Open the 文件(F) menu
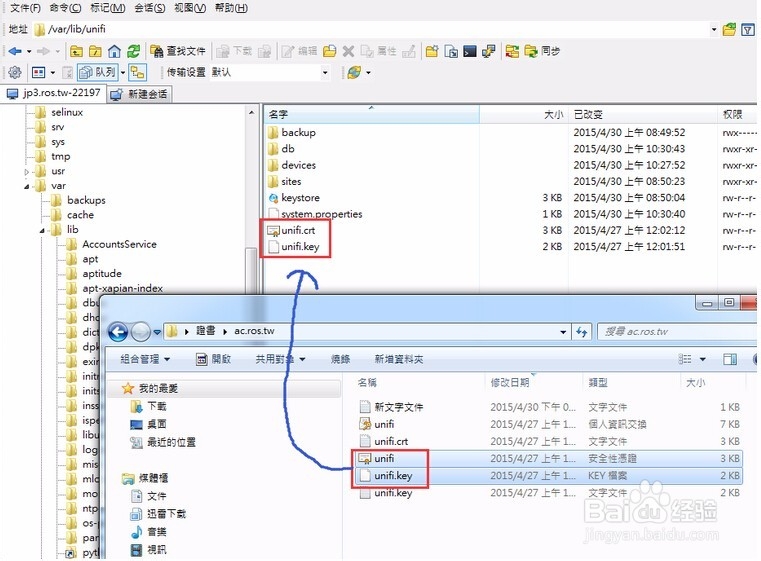This screenshot has height=561, width=761. [x=26, y=8]
